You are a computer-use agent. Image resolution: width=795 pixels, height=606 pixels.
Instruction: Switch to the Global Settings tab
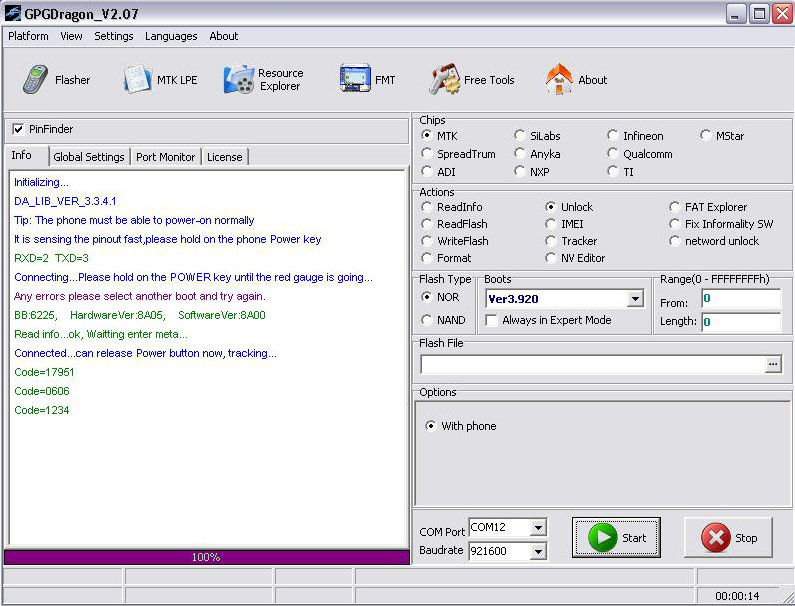point(89,157)
